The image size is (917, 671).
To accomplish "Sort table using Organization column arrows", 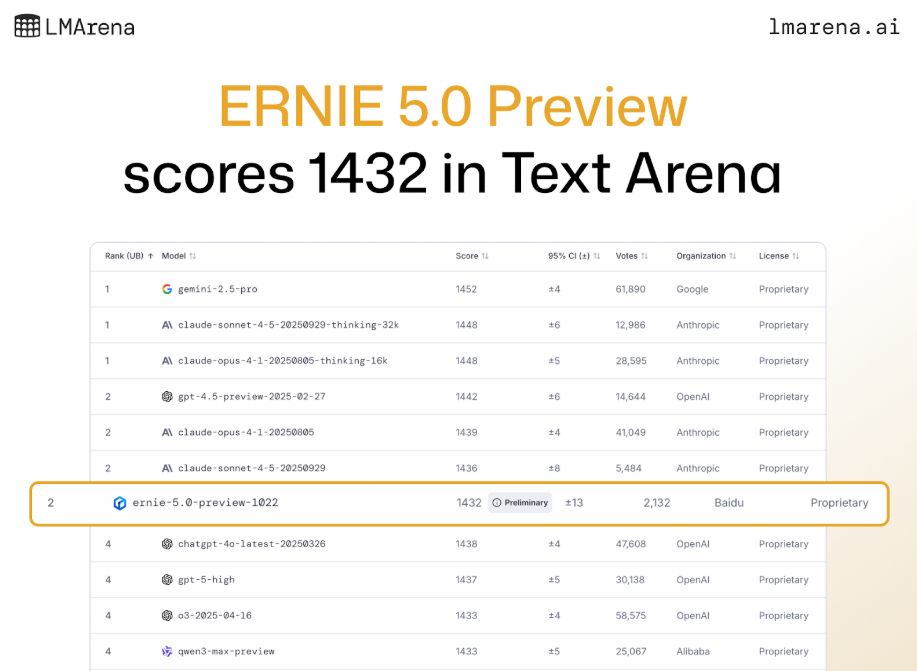I will [732, 256].
